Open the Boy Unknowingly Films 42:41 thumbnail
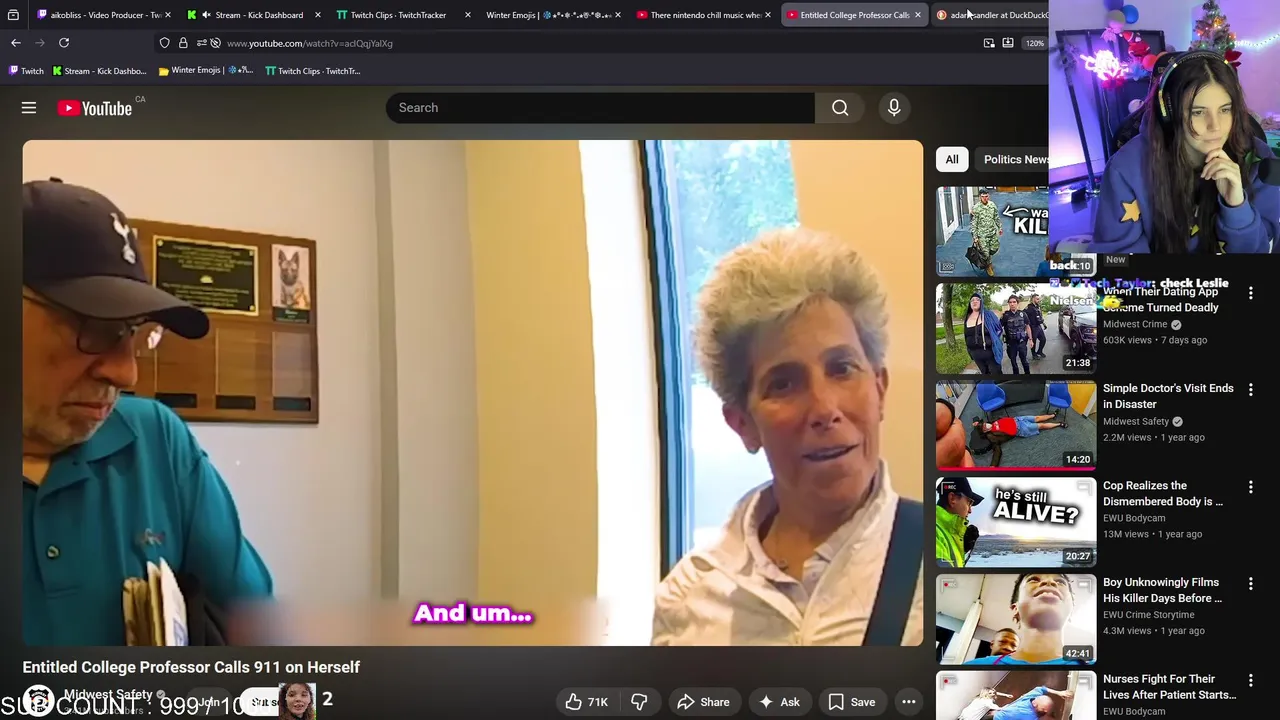Screen dimensions: 1280x720 (x=1016, y=619)
